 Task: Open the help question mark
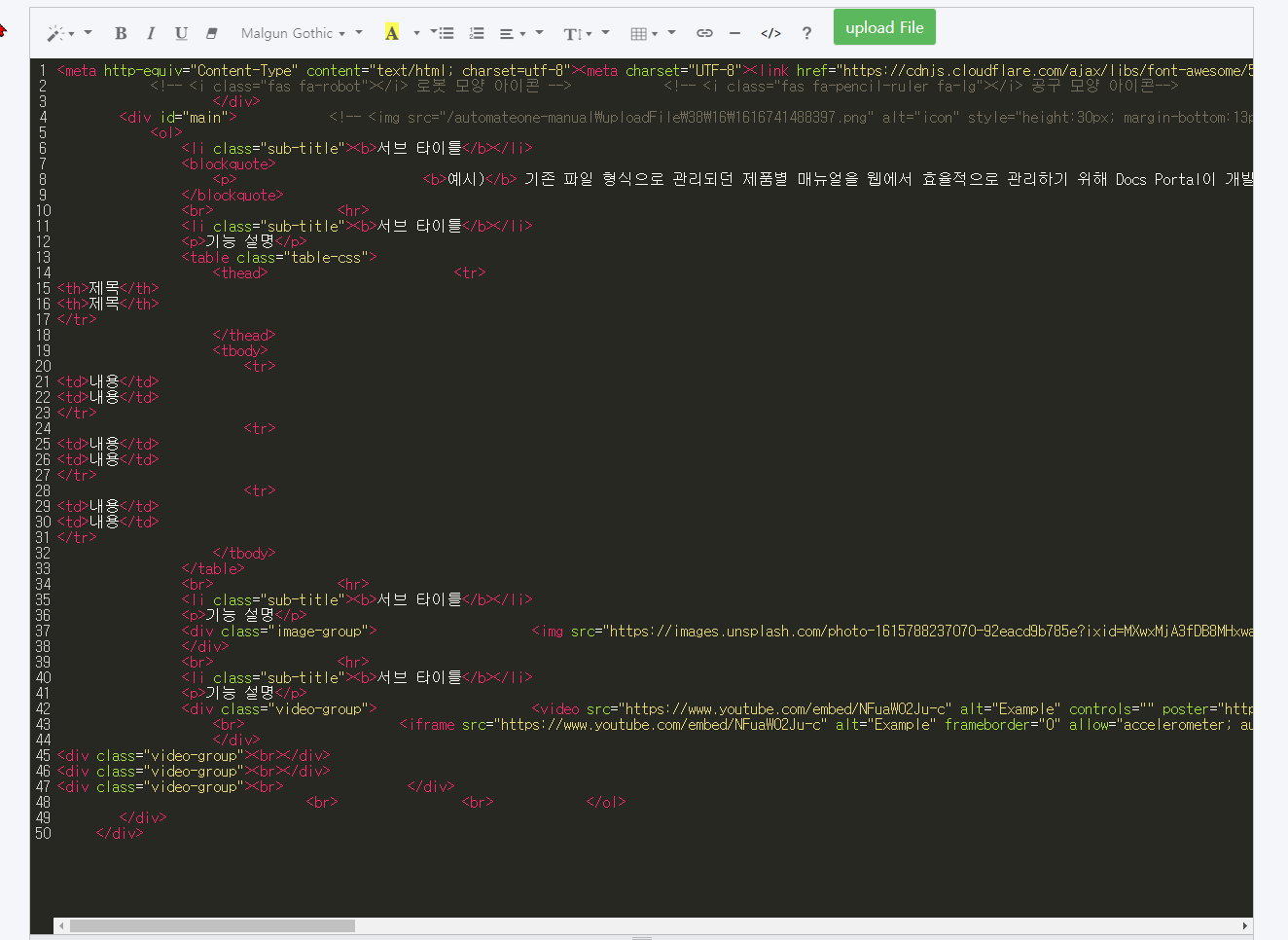(806, 33)
